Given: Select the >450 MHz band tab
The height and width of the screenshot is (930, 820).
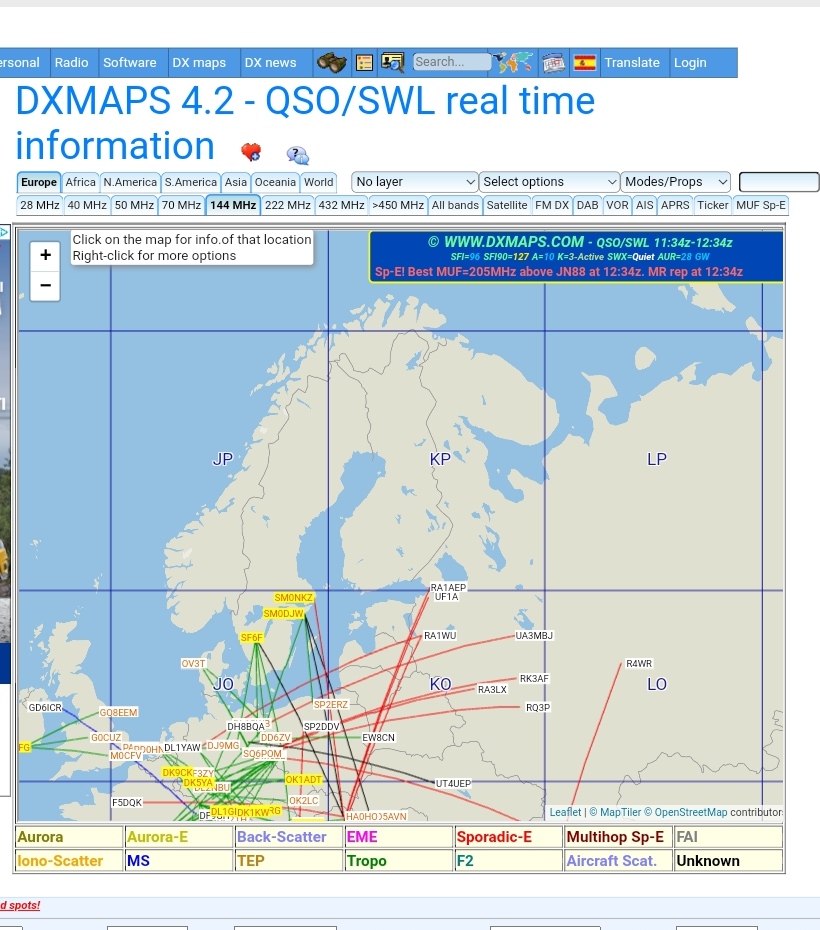Looking at the screenshot, I should point(398,205).
